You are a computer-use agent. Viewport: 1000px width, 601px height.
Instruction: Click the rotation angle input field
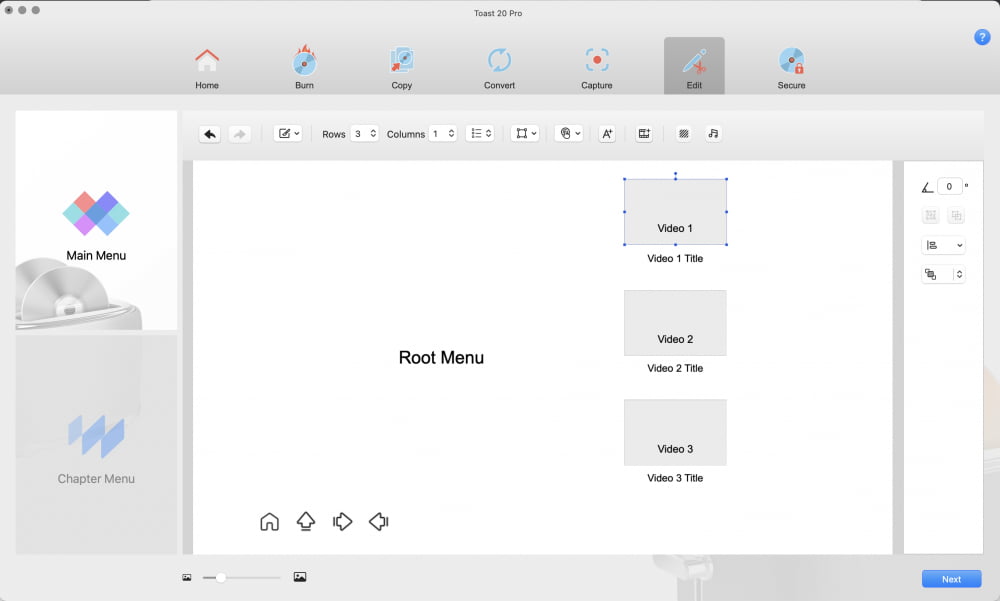(x=950, y=186)
